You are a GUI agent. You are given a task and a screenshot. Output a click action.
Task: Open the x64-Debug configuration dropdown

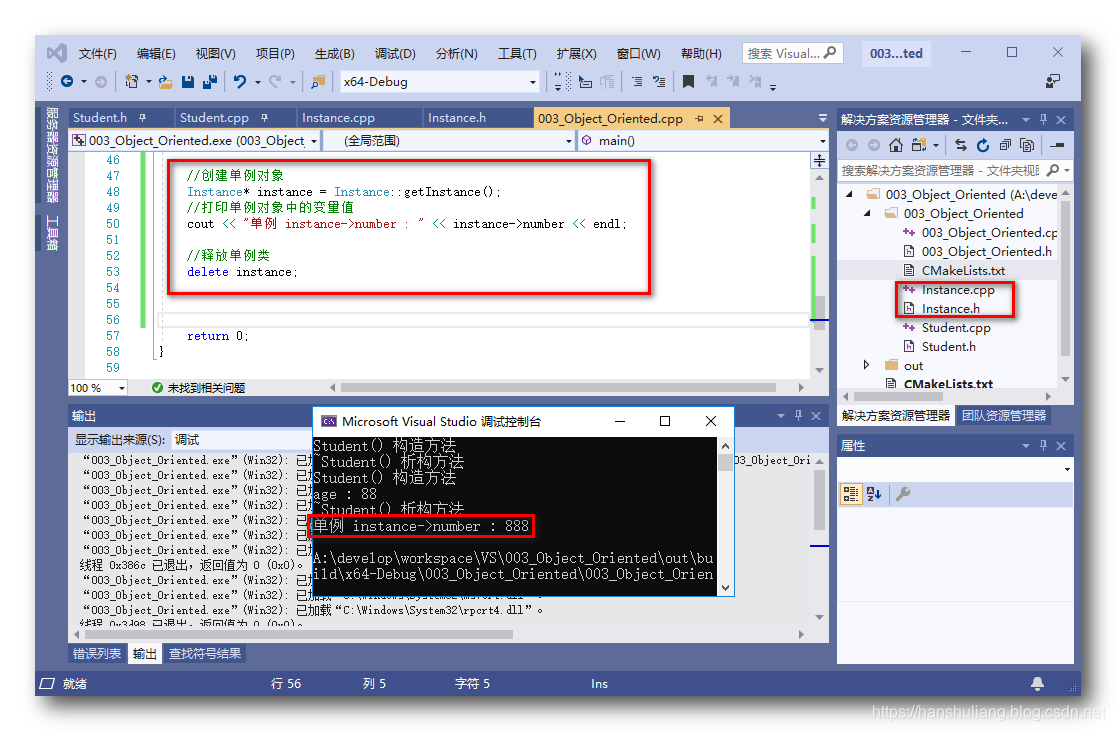coord(532,82)
